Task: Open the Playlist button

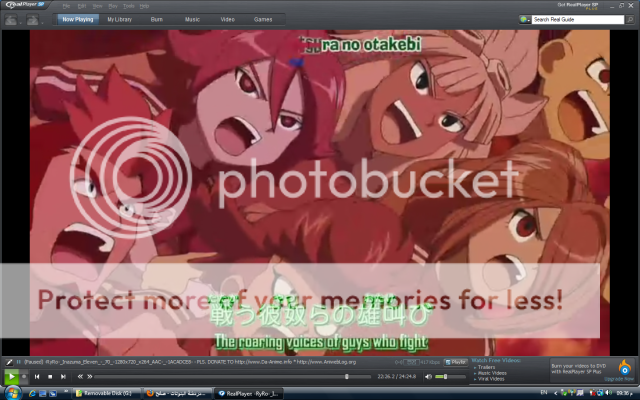Action: (x=456, y=362)
